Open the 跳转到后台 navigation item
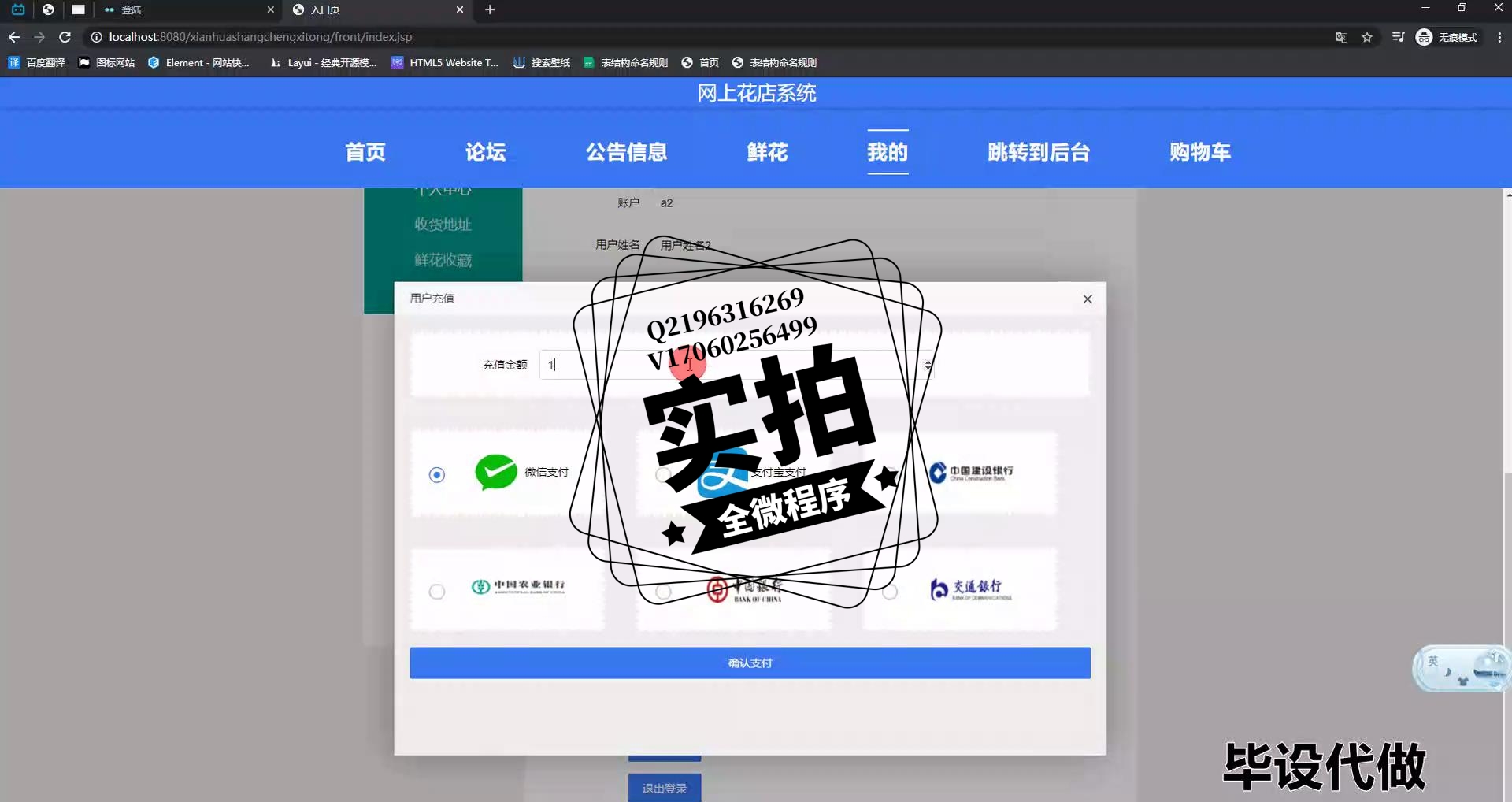Screen dimensions: 1512x802 (1039, 151)
